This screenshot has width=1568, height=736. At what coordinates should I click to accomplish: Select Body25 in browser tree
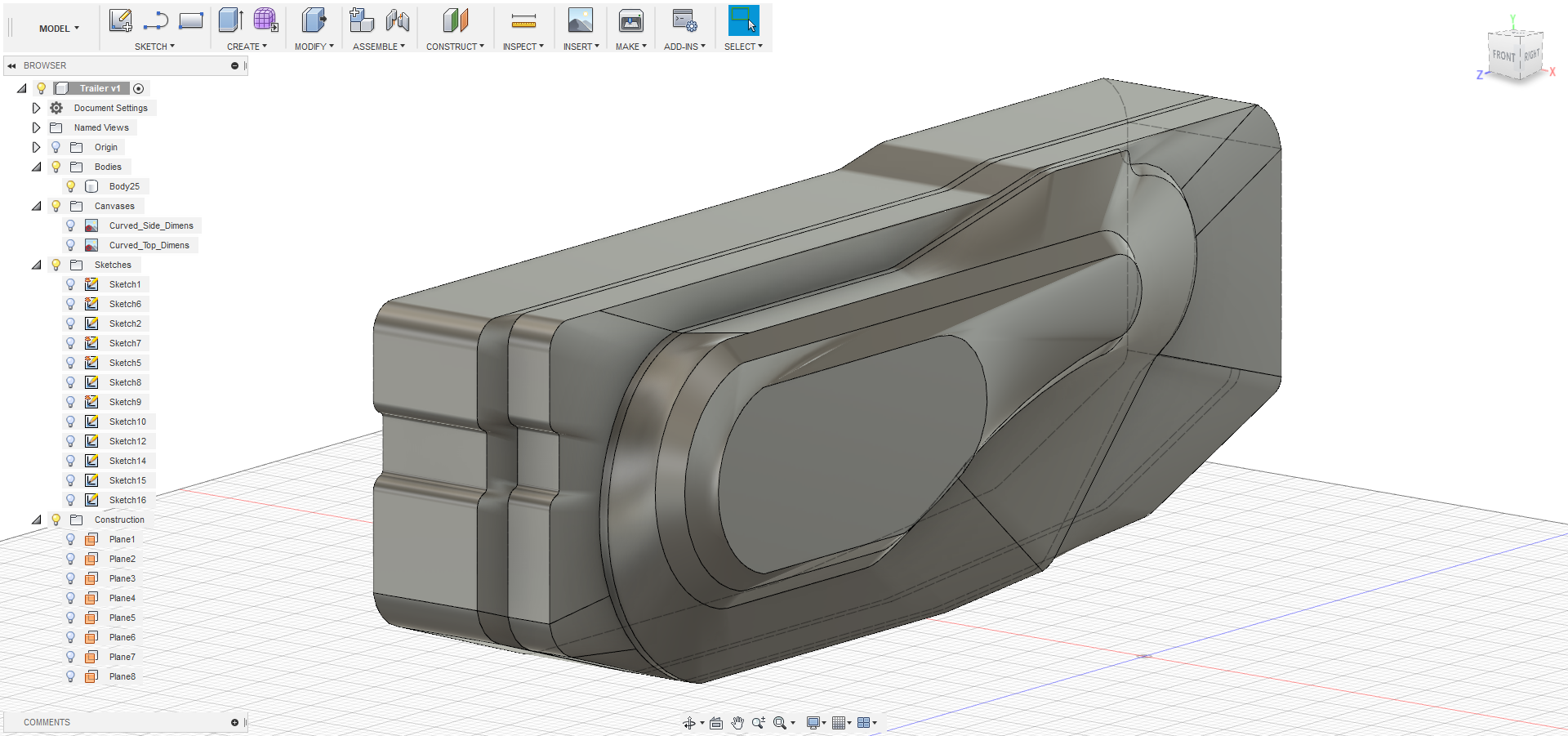click(x=124, y=186)
